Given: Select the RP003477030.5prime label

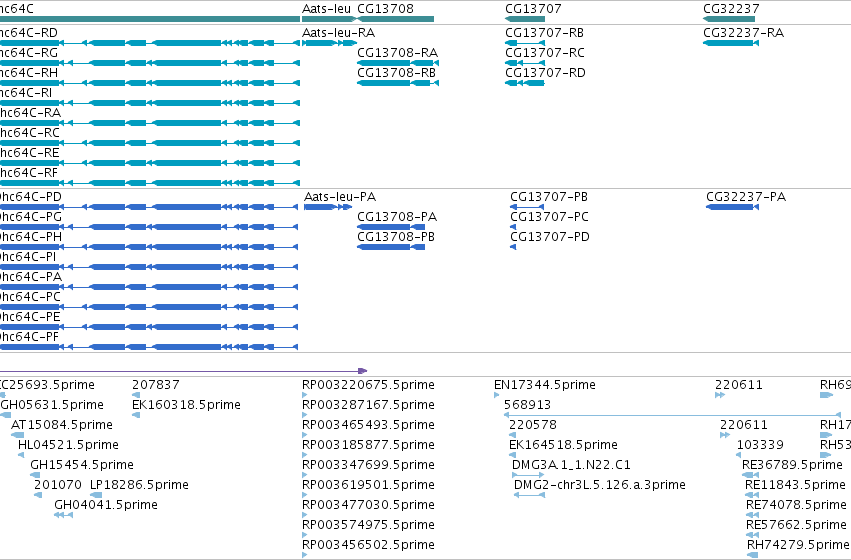Looking at the screenshot, I should tap(369, 505).
